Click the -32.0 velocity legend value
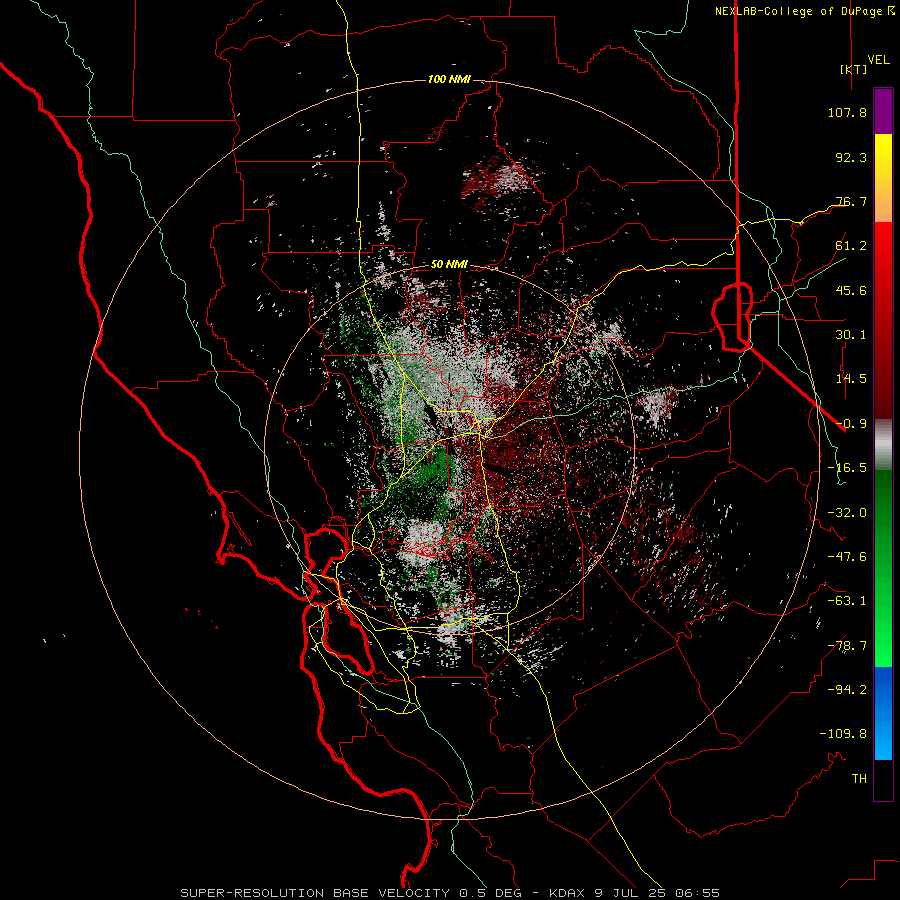This screenshot has width=900, height=900. point(847,513)
